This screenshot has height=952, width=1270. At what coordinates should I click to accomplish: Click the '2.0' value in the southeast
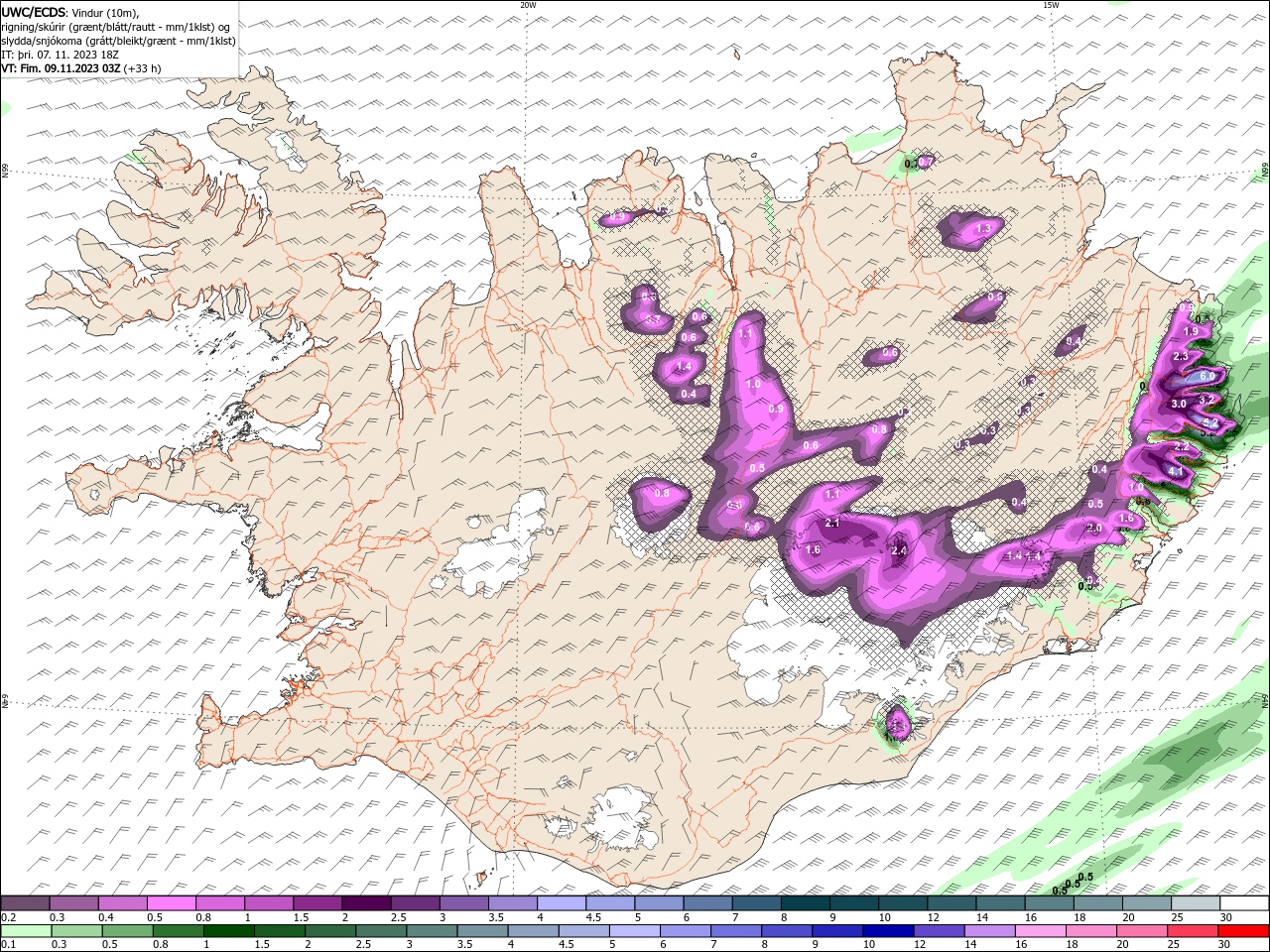1094,530
